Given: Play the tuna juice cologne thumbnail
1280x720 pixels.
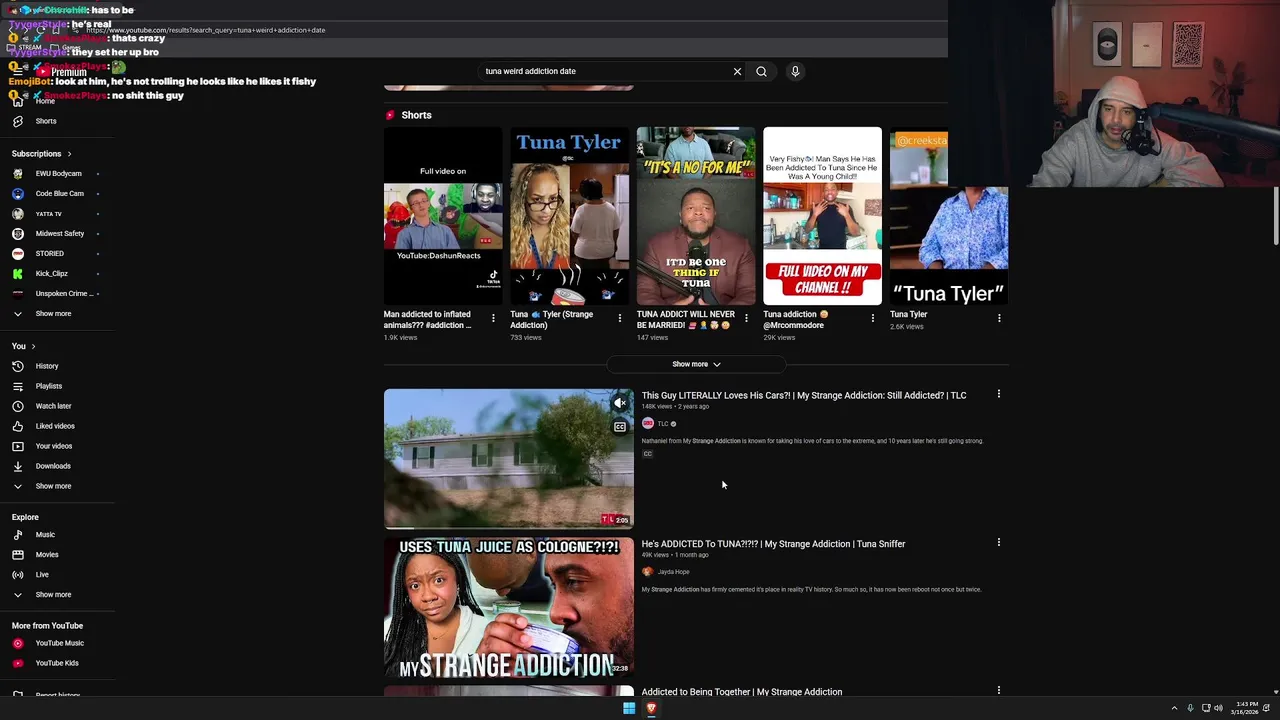Looking at the screenshot, I should (508, 608).
